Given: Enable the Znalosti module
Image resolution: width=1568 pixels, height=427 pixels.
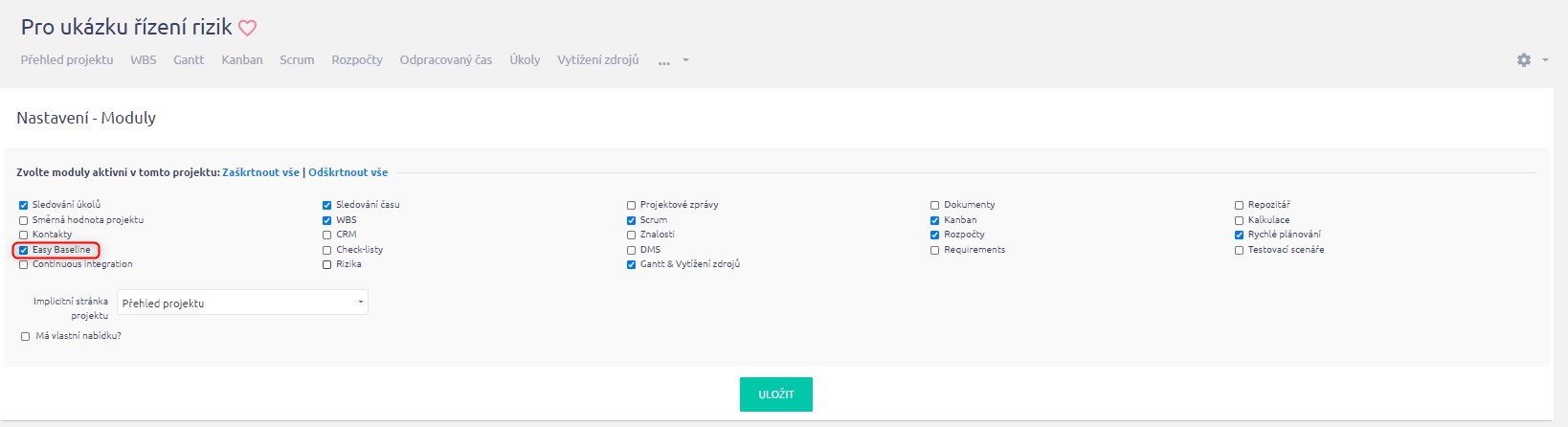Looking at the screenshot, I should point(632,235).
